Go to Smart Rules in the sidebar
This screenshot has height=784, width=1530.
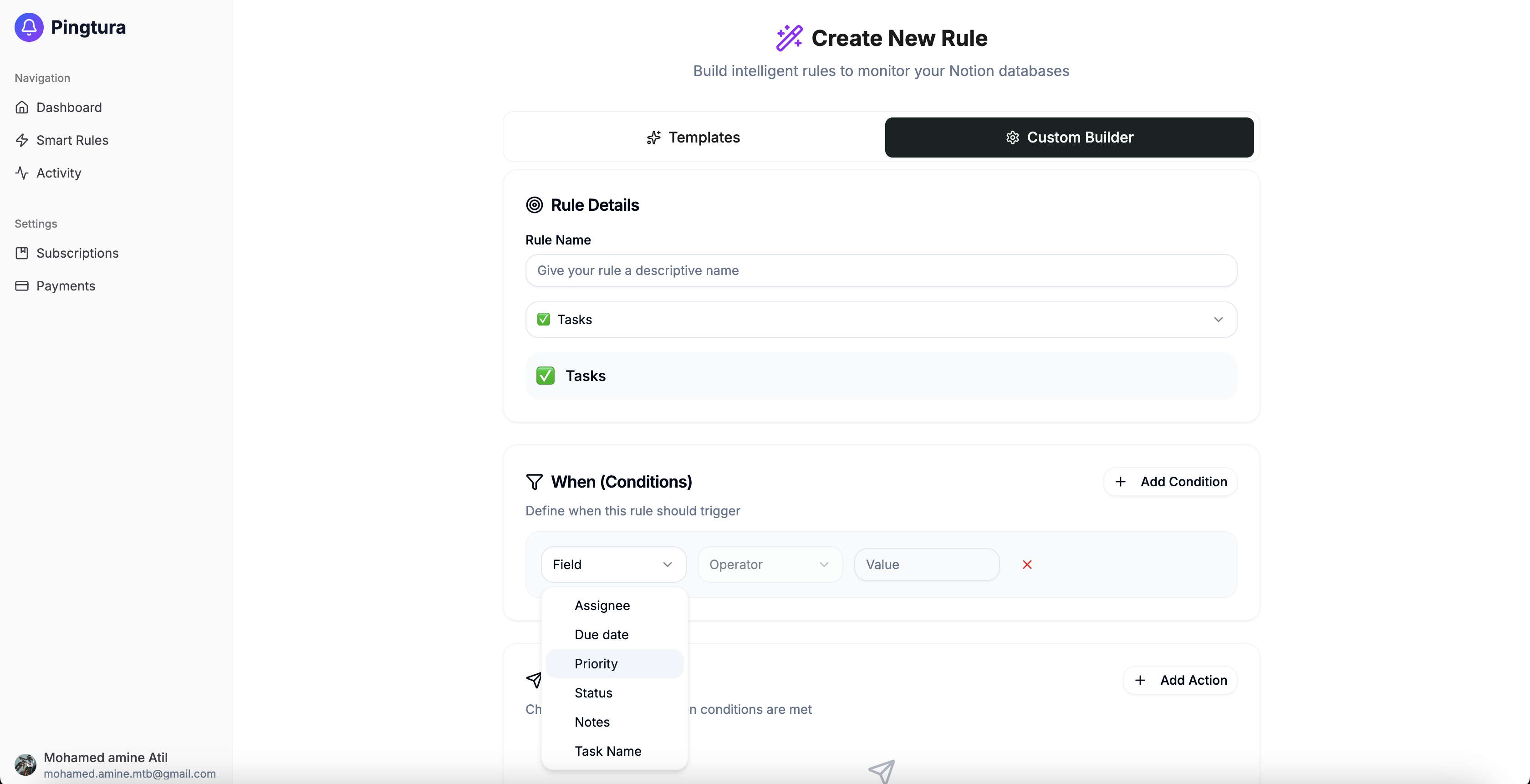72,140
